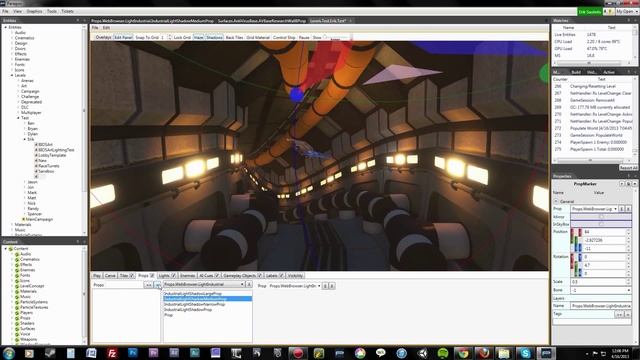Screen dimensions: 640x360
Task: Toggle the Edit Panel button
Action: [x=123, y=37]
